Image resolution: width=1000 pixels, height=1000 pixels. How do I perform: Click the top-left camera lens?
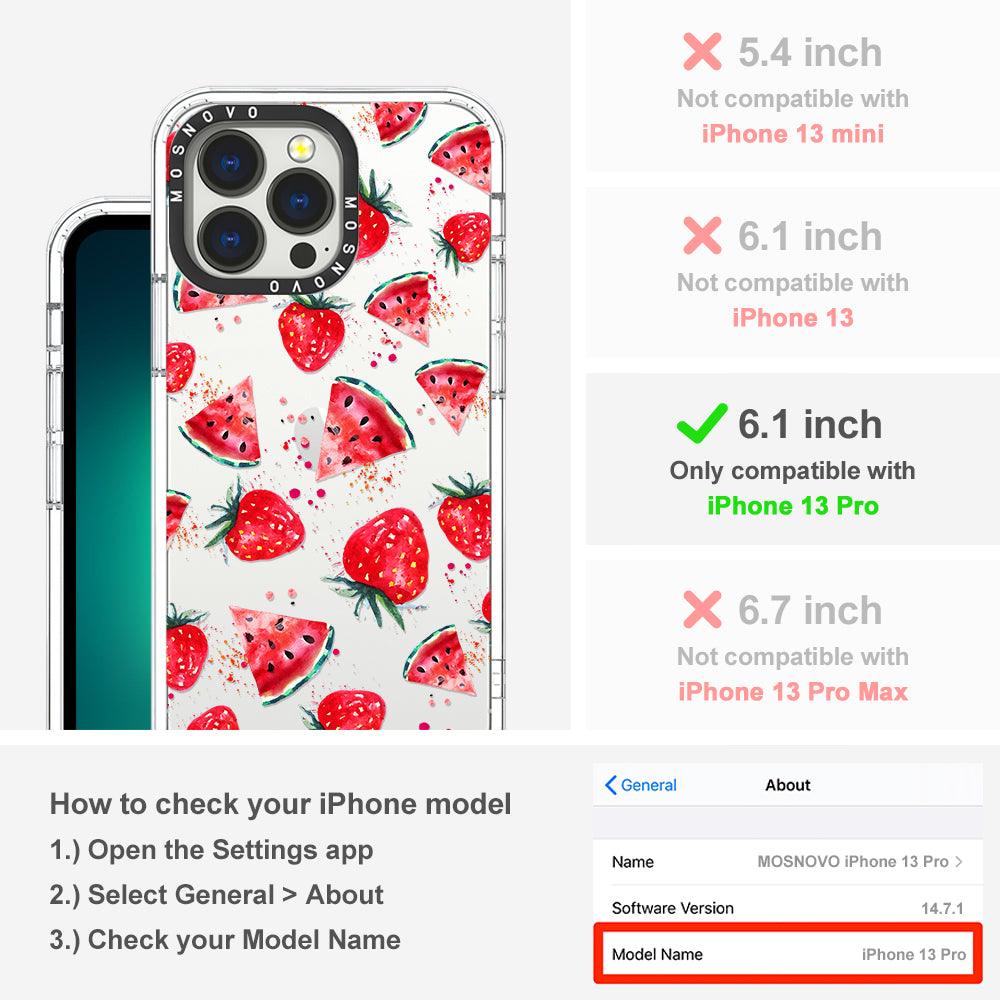pos(231,163)
